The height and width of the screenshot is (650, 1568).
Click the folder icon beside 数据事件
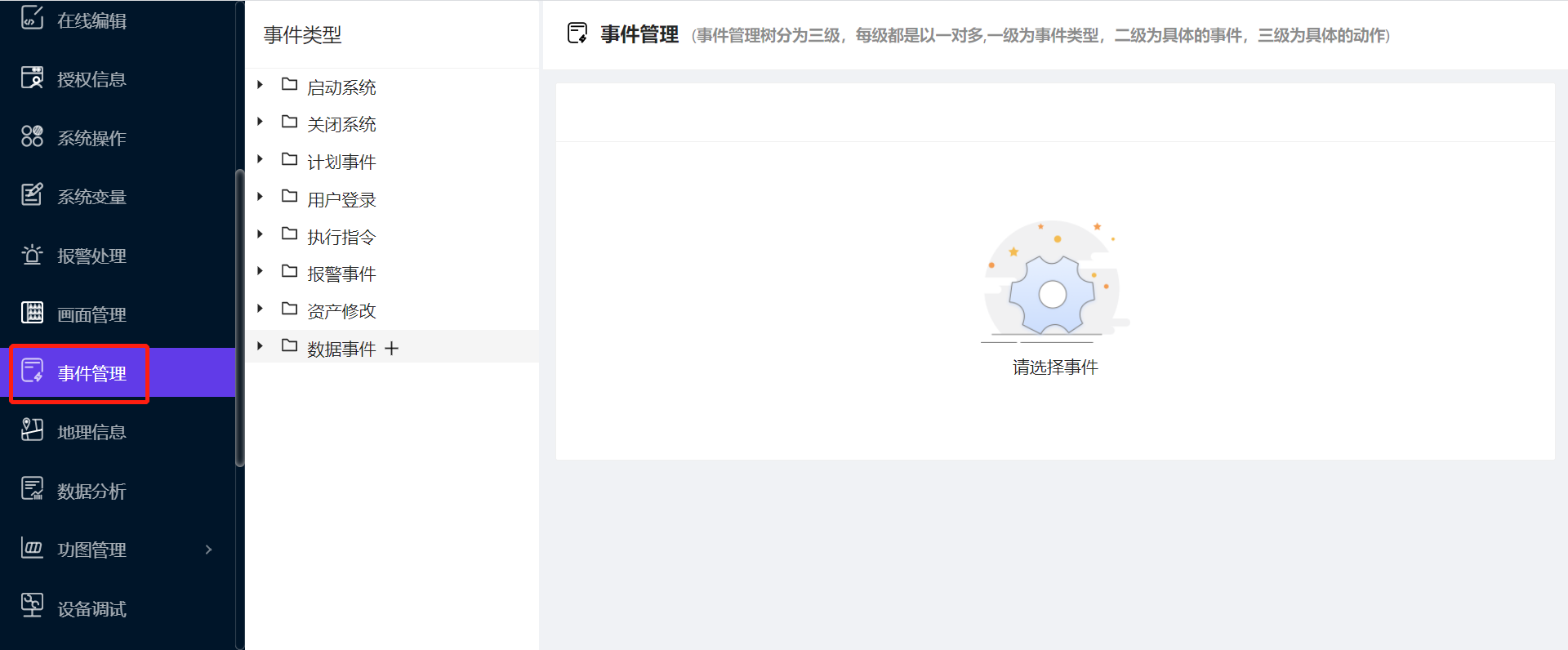pyautogui.click(x=289, y=345)
